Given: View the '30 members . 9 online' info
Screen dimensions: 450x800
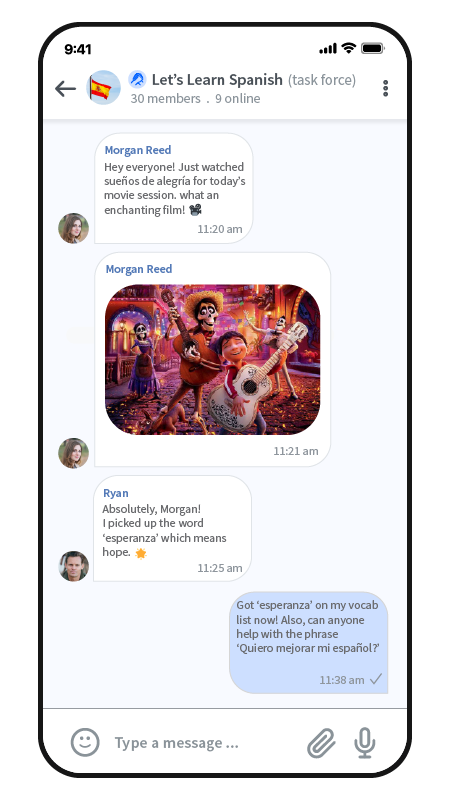Looking at the screenshot, I should click(x=195, y=98).
